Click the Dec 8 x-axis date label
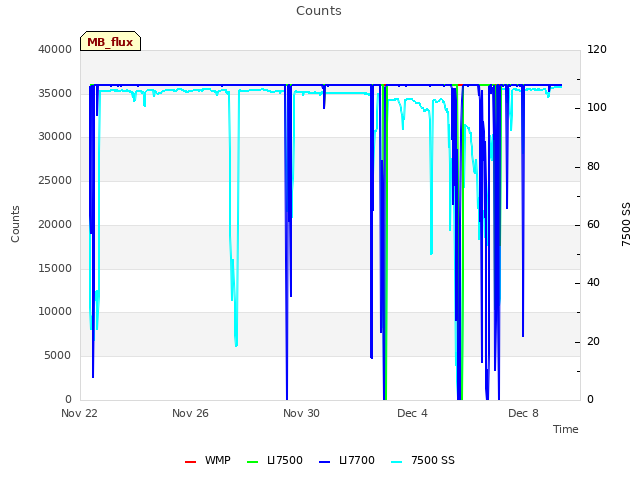Screen dimensions: 640x480 (x=523, y=413)
